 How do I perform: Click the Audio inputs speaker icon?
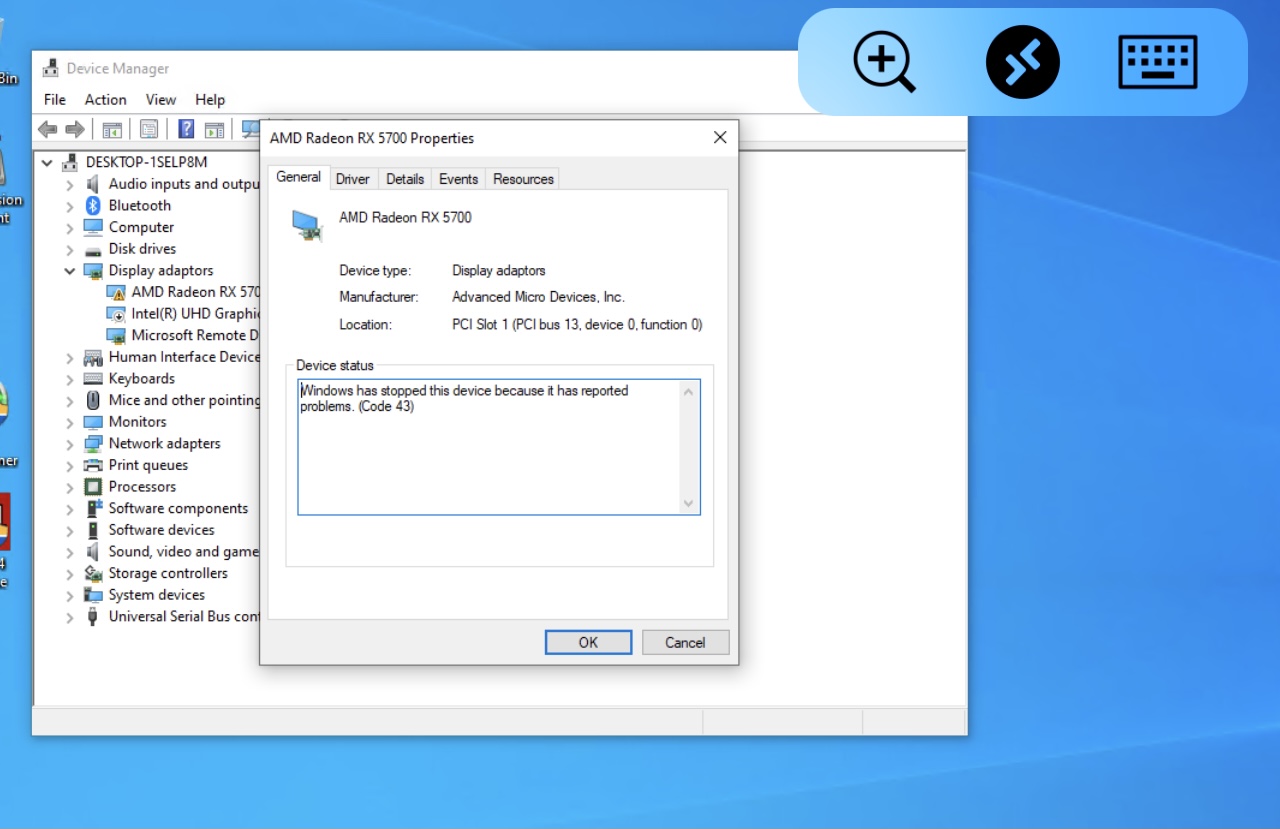coord(93,184)
